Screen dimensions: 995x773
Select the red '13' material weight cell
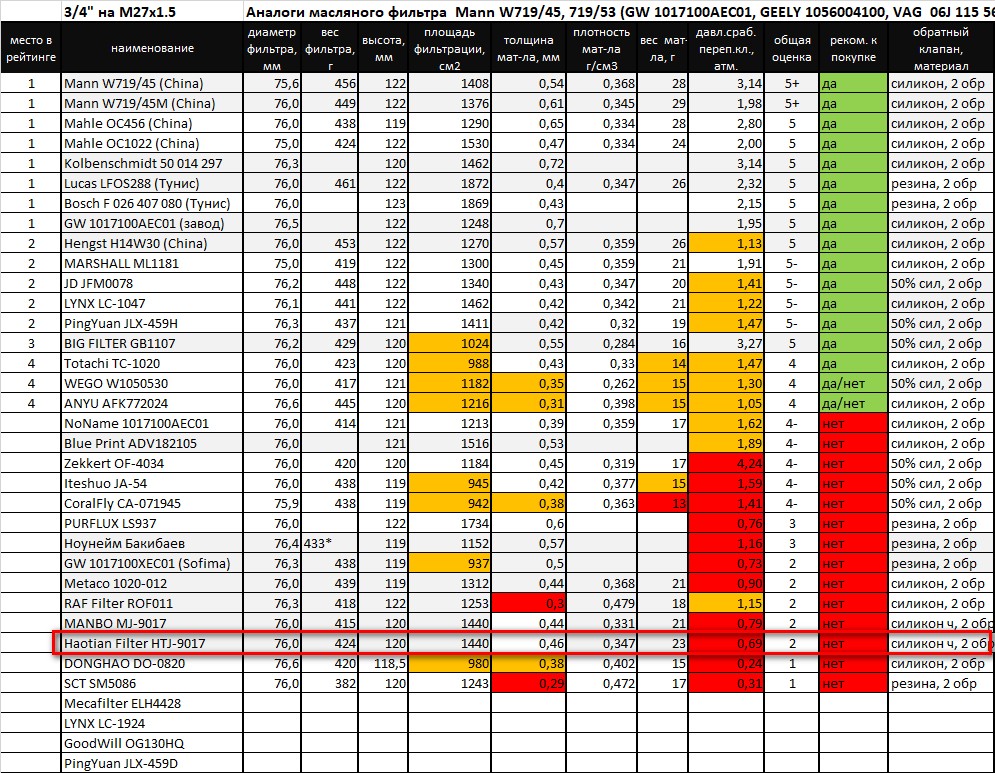[x=662, y=503]
